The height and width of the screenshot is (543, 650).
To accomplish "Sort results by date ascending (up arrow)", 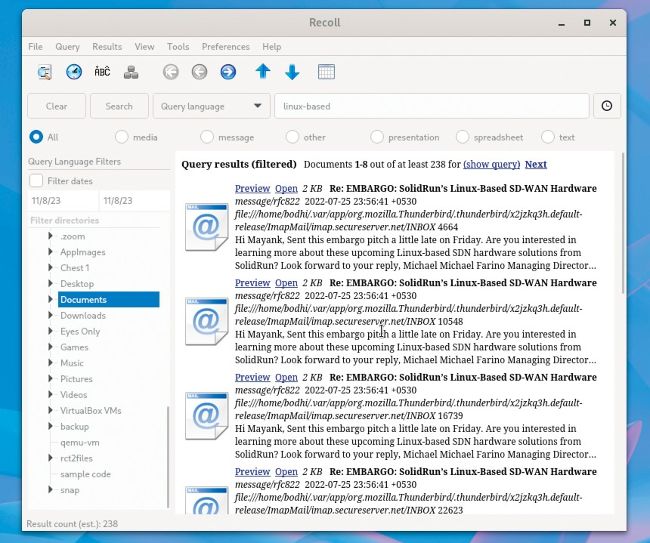I will (263, 72).
